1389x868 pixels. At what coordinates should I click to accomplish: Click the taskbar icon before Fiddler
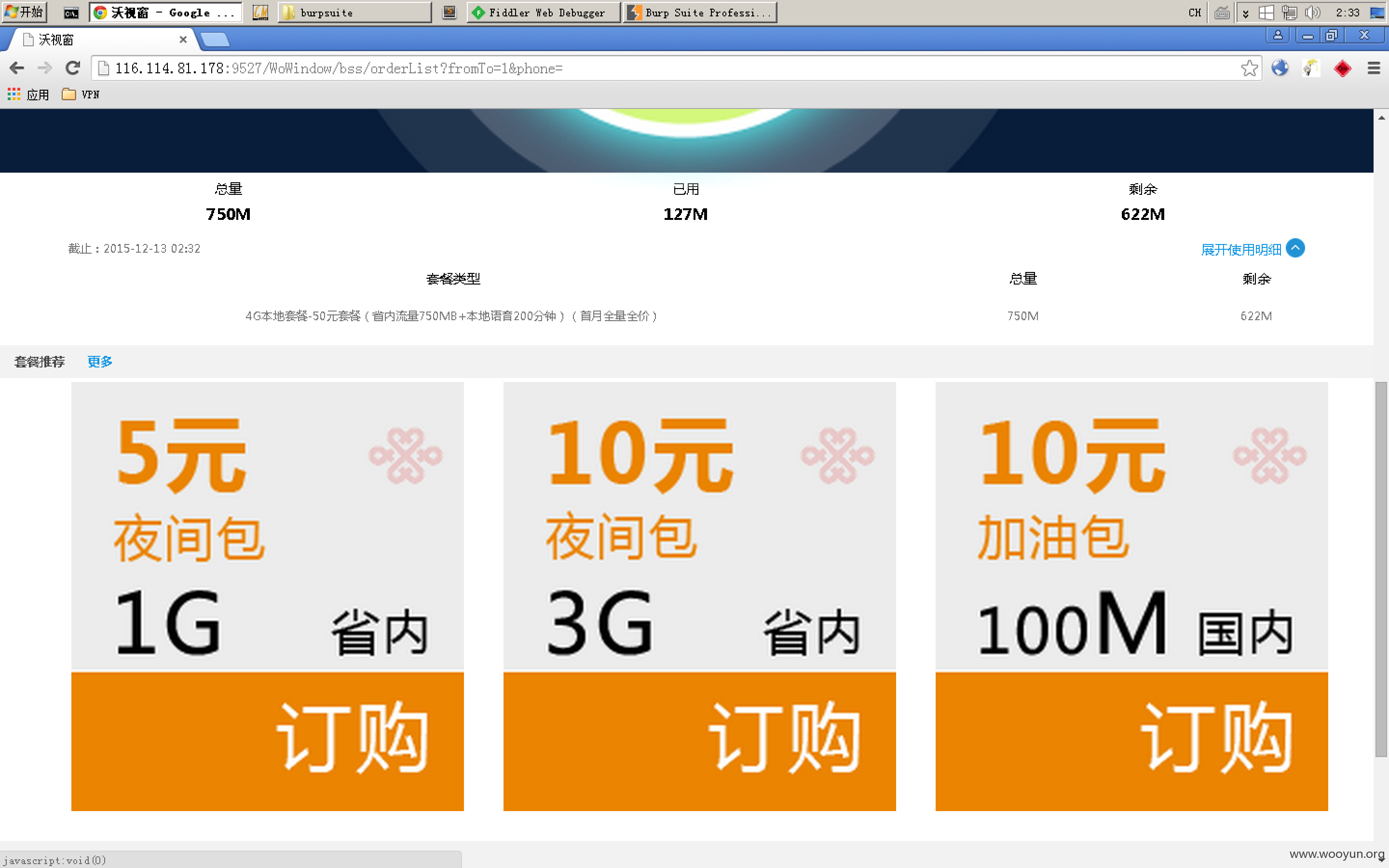coord(449,12)
